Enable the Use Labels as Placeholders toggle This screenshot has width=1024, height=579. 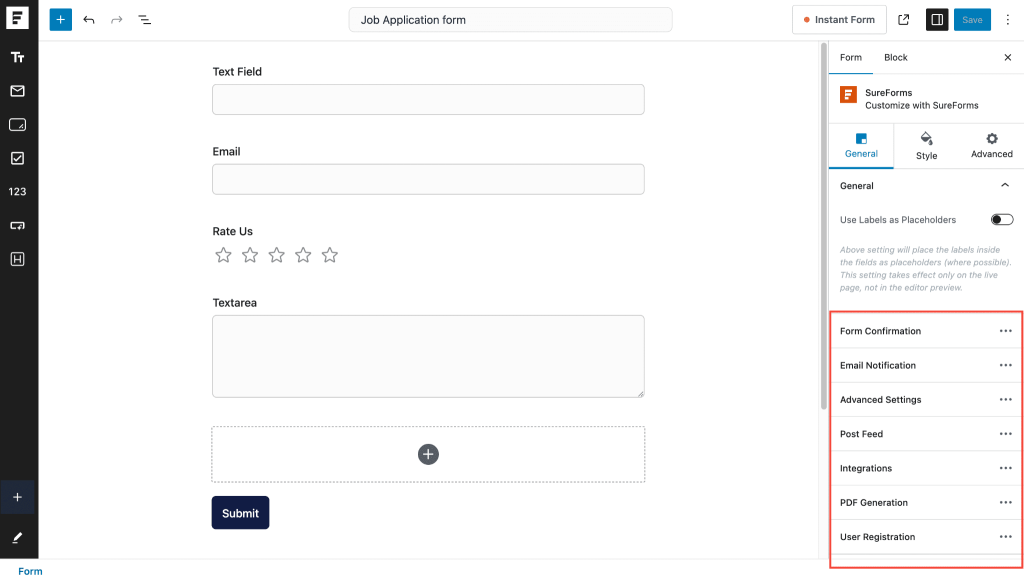click(x=1001, y=219)
